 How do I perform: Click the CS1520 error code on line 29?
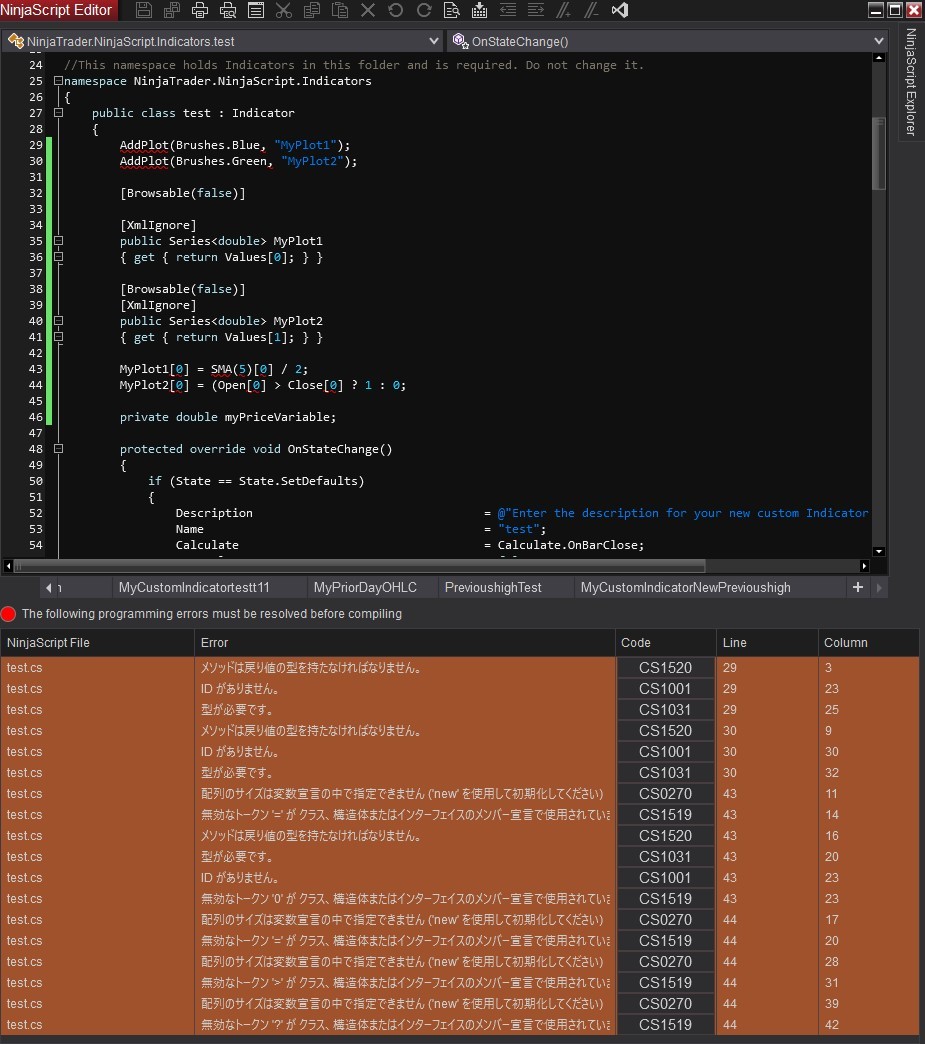pos(665,667)
